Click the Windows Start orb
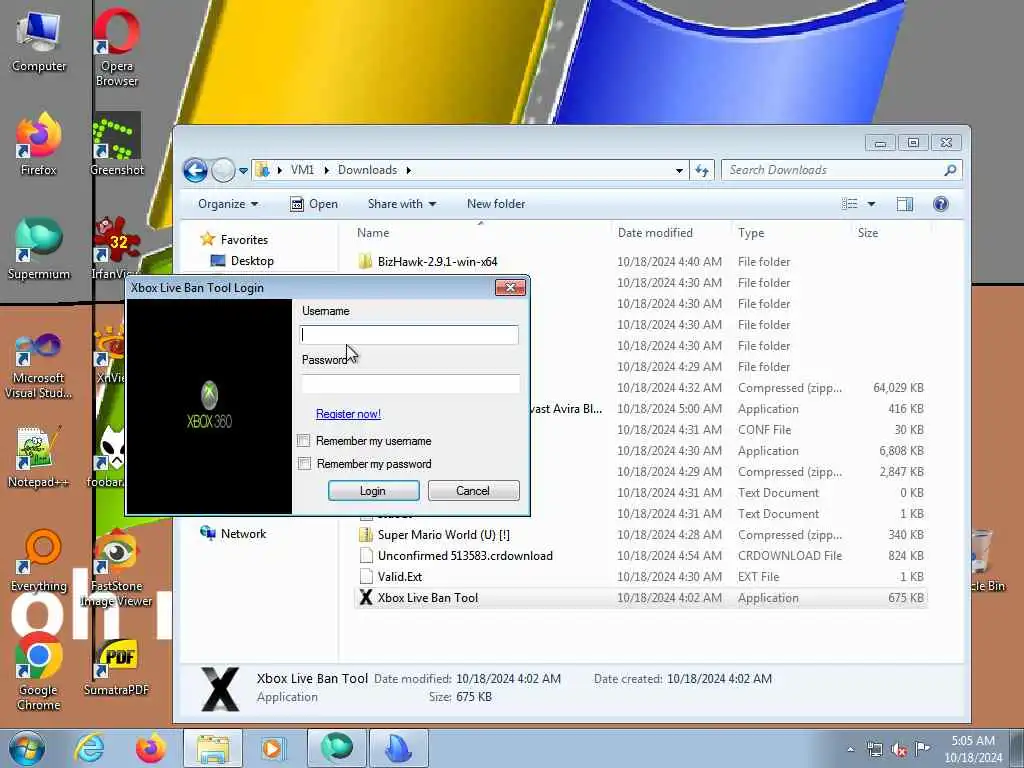Viewport: 1024px width, 768px height. pyautogui.click(x=26, y=748)
